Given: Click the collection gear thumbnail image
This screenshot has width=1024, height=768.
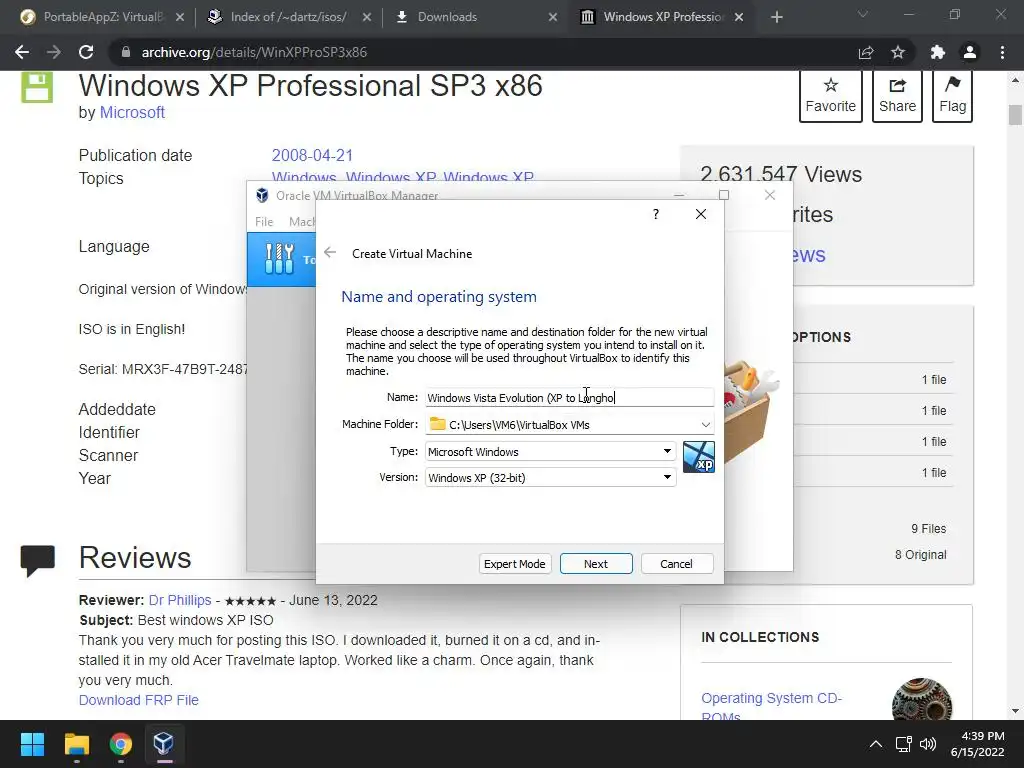Looking at the screenshot, I should click(922, 699).
